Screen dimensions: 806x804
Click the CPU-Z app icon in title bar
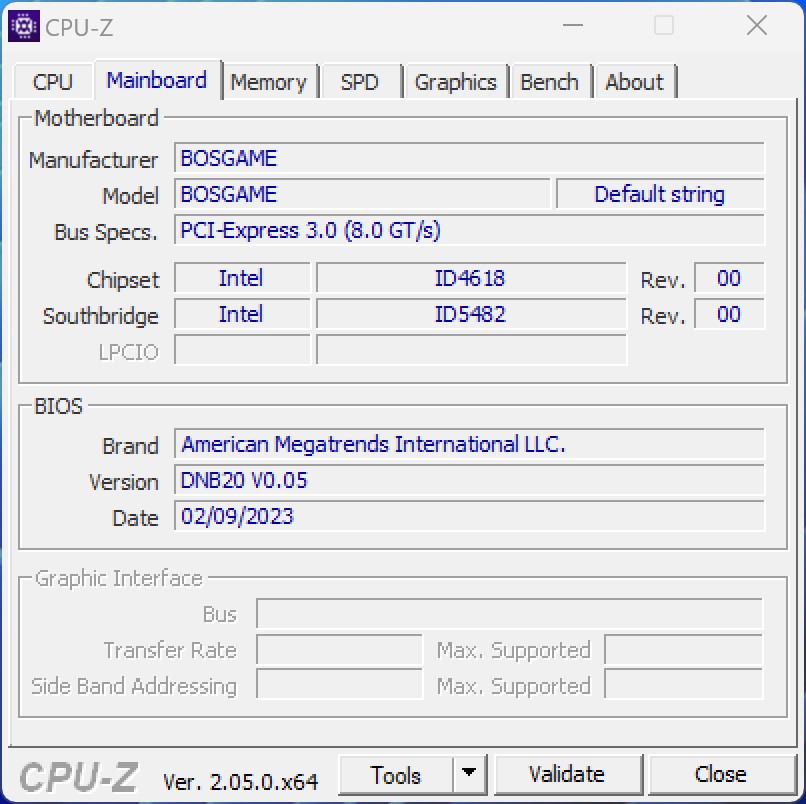pos(24,26)
